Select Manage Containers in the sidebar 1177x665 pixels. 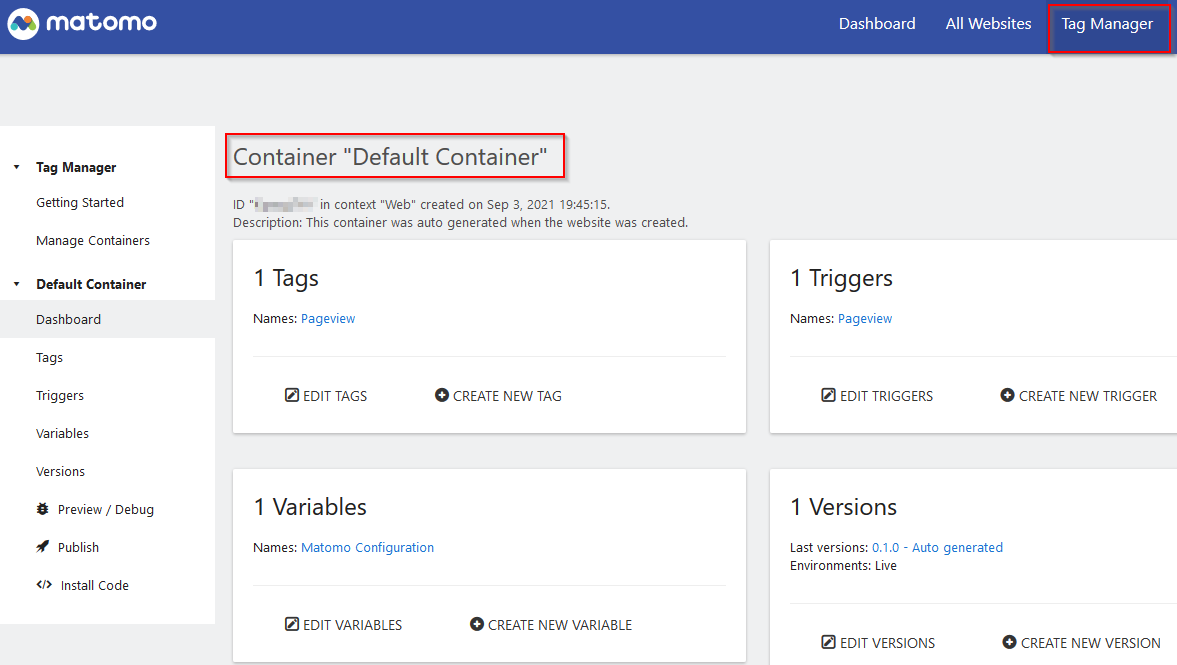click(93, 241)
